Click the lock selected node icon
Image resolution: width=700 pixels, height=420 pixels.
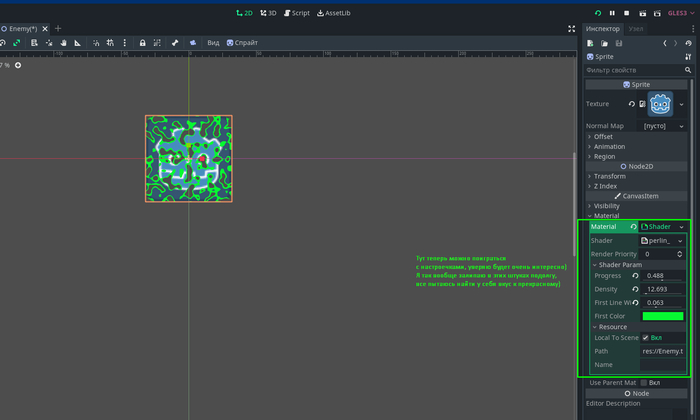(x=143, y=43)
